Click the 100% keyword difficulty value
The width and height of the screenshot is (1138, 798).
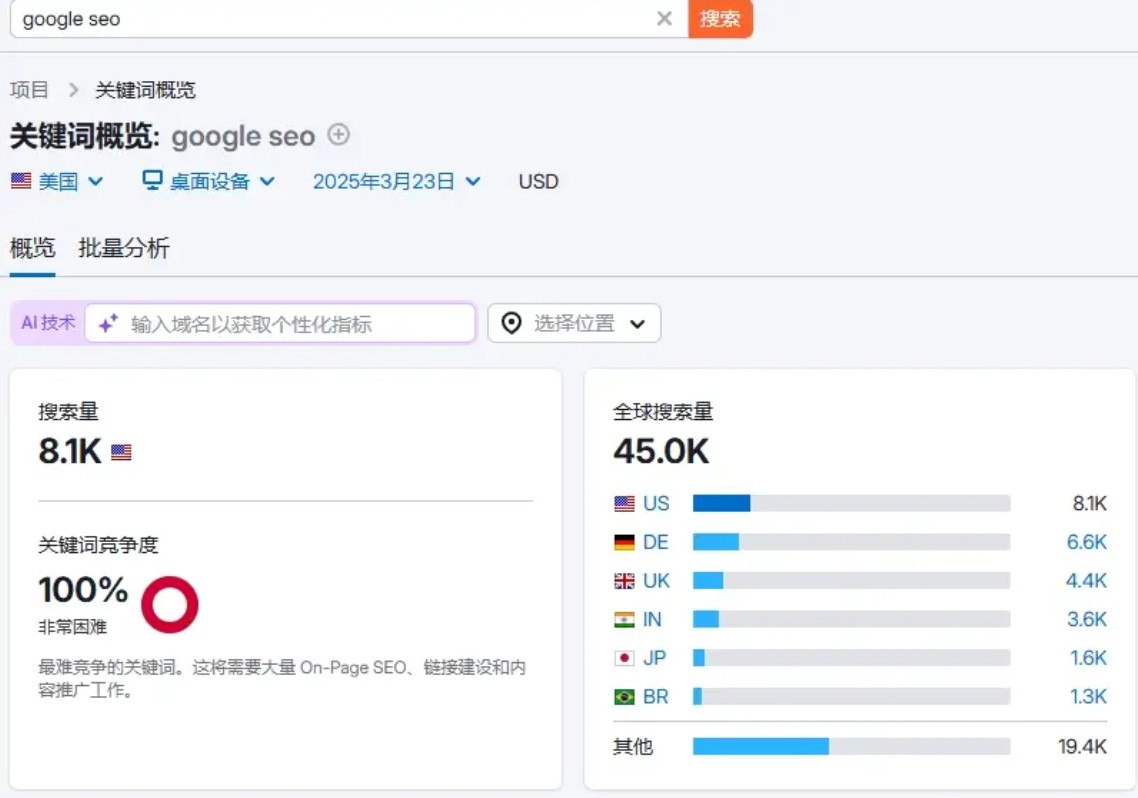pos(83,589)
